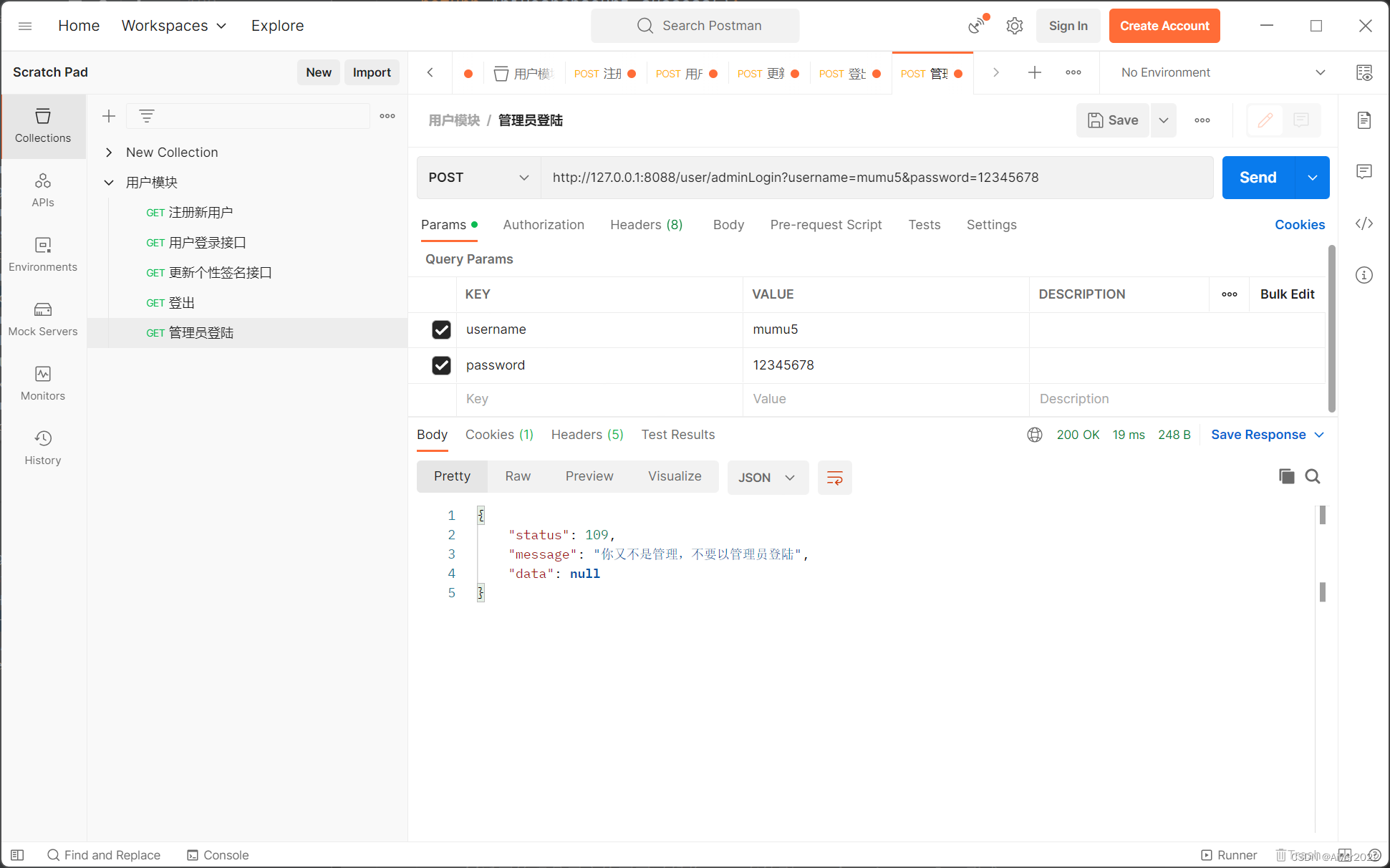
Task: Search within the response body
Action: coord(1312,476)
